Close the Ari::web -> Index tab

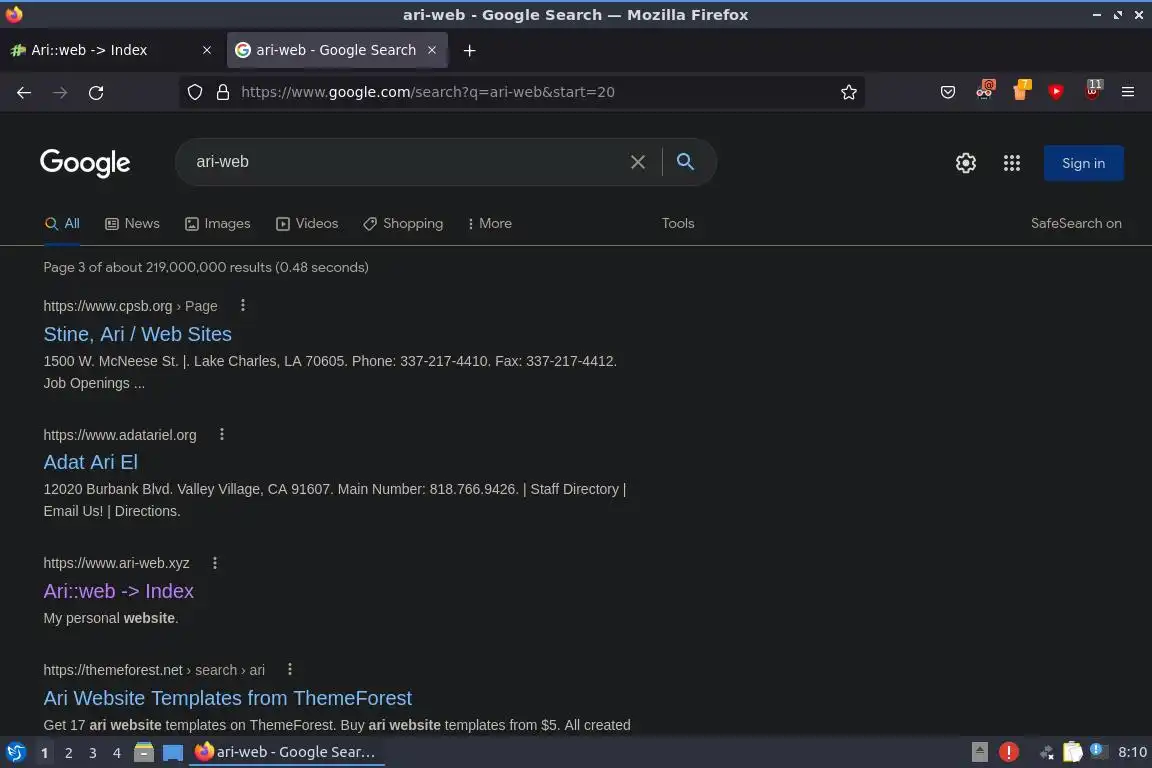coord(206,50)
